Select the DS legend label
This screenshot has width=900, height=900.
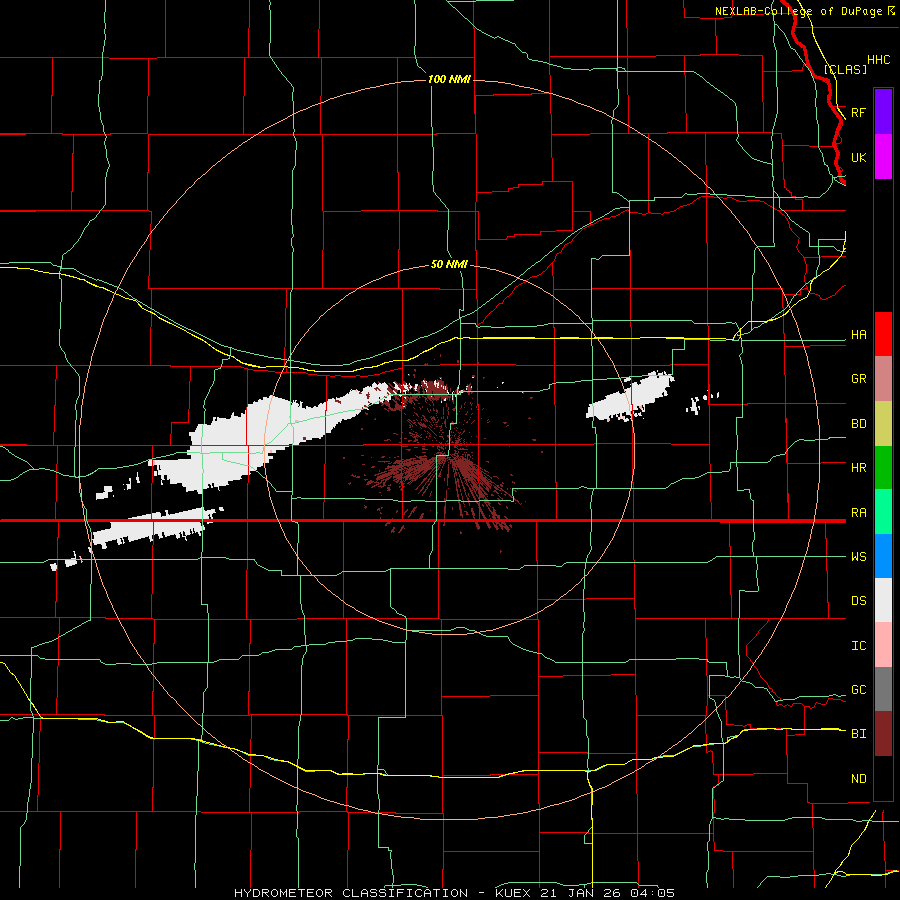(x=858, y=601)
